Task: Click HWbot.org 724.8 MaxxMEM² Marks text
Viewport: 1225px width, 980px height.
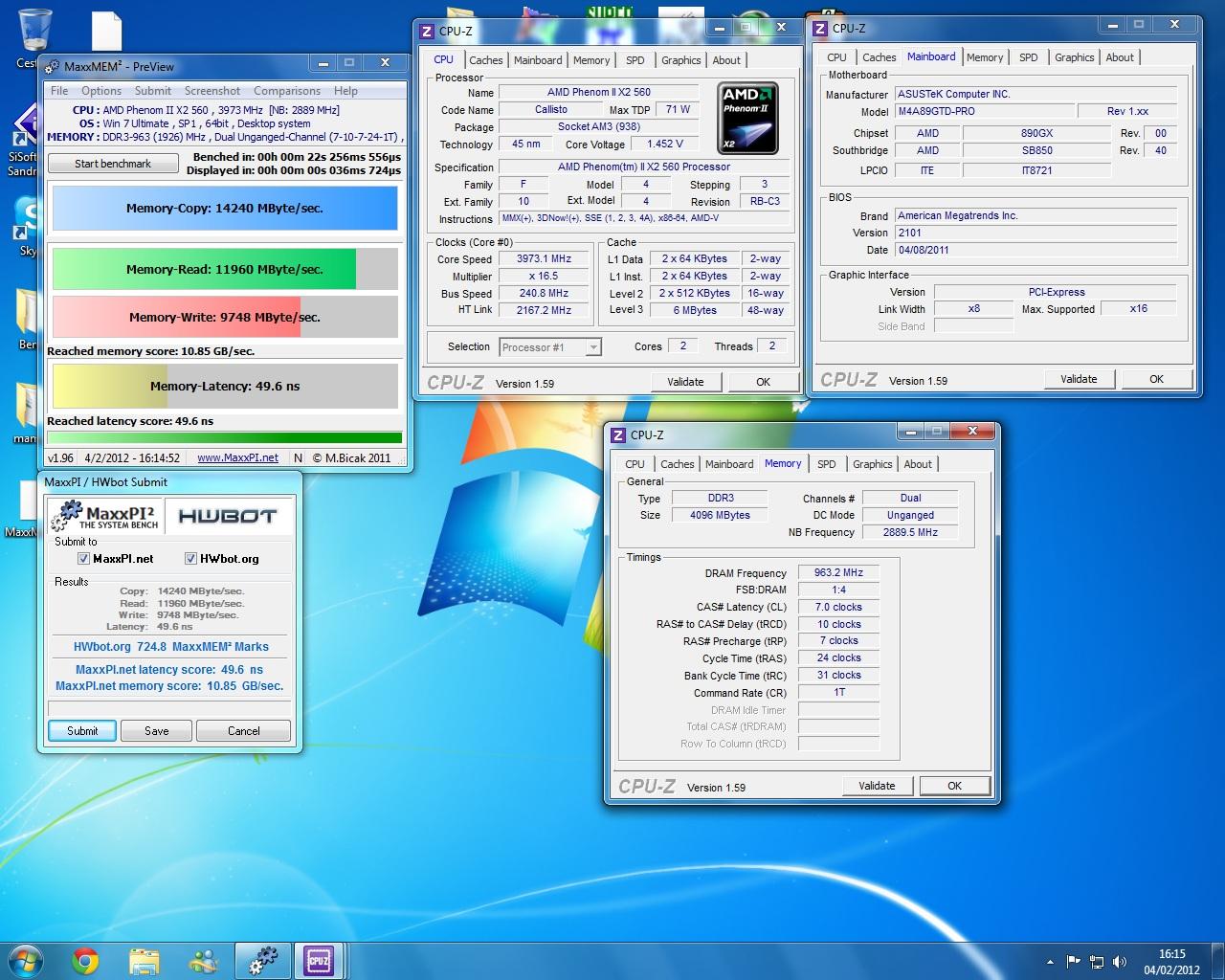Action: pos(171,647)
